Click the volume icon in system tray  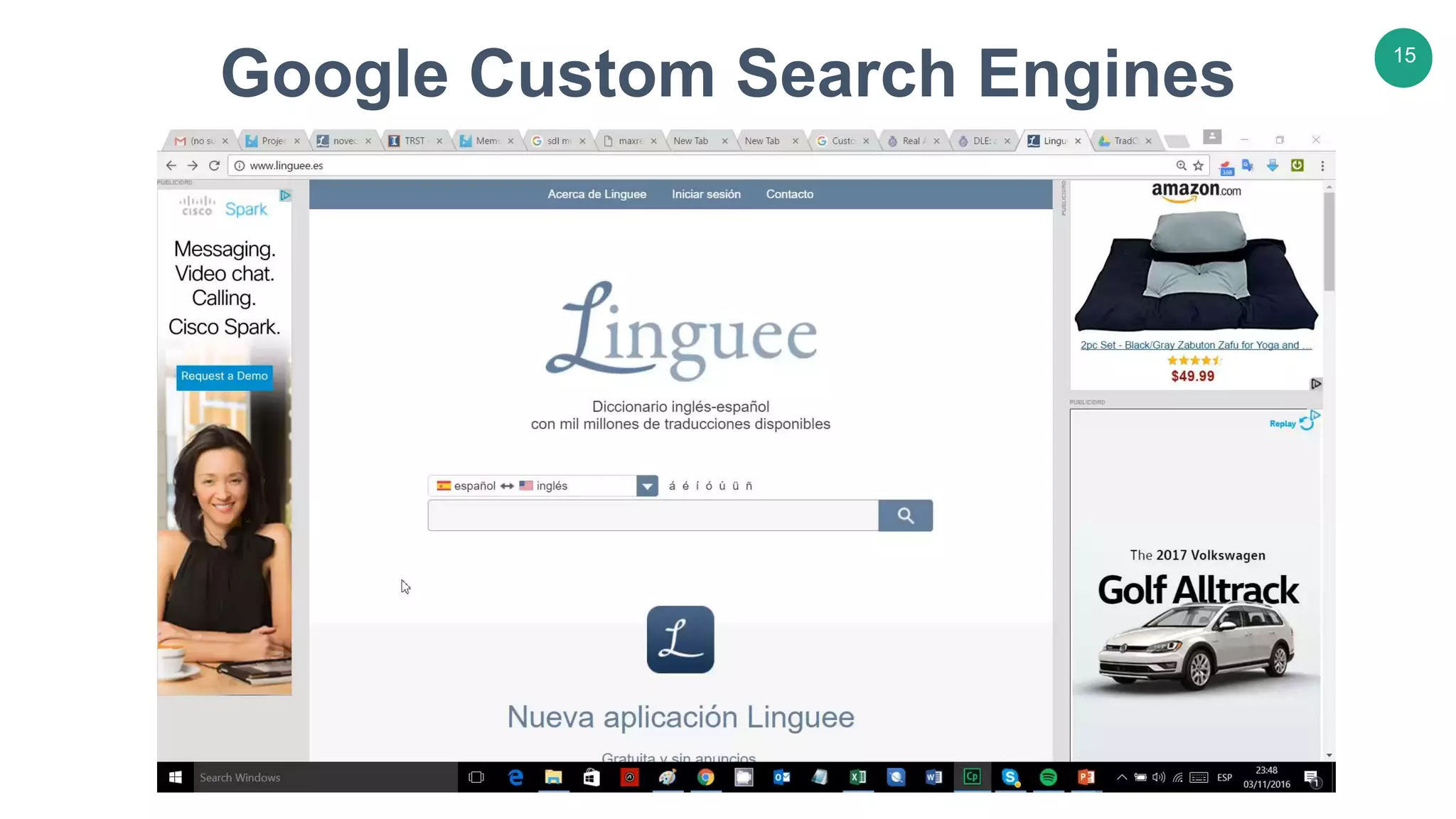(1159, 777)
